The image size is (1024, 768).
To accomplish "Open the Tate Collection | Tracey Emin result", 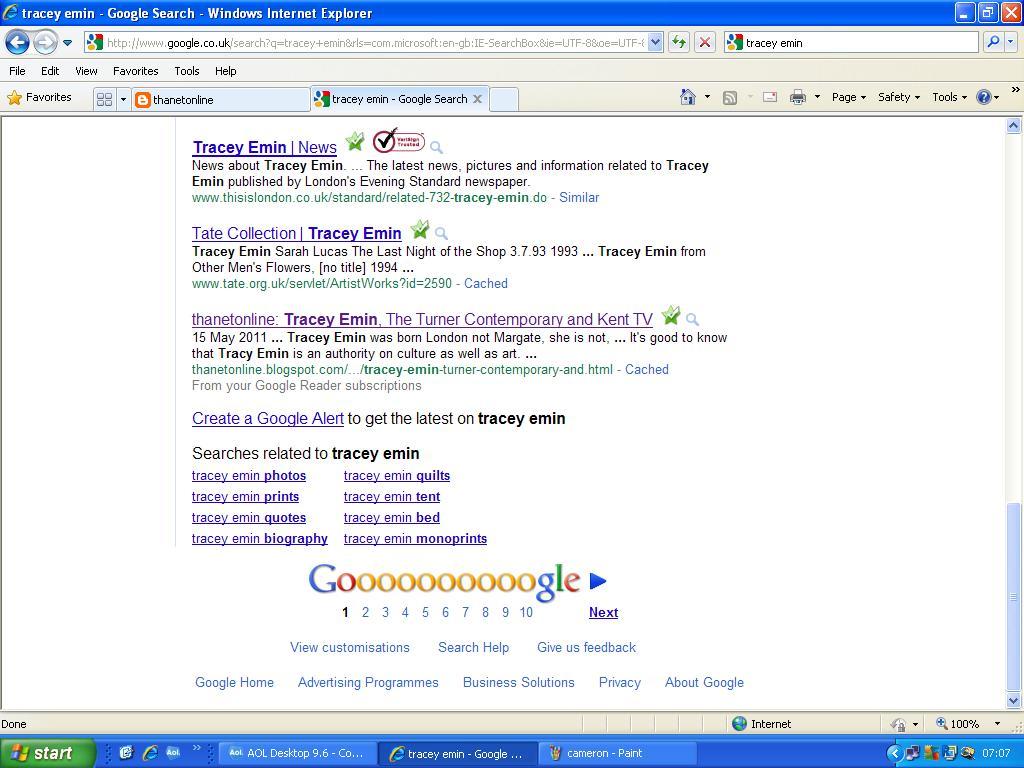I will (296, 233).
